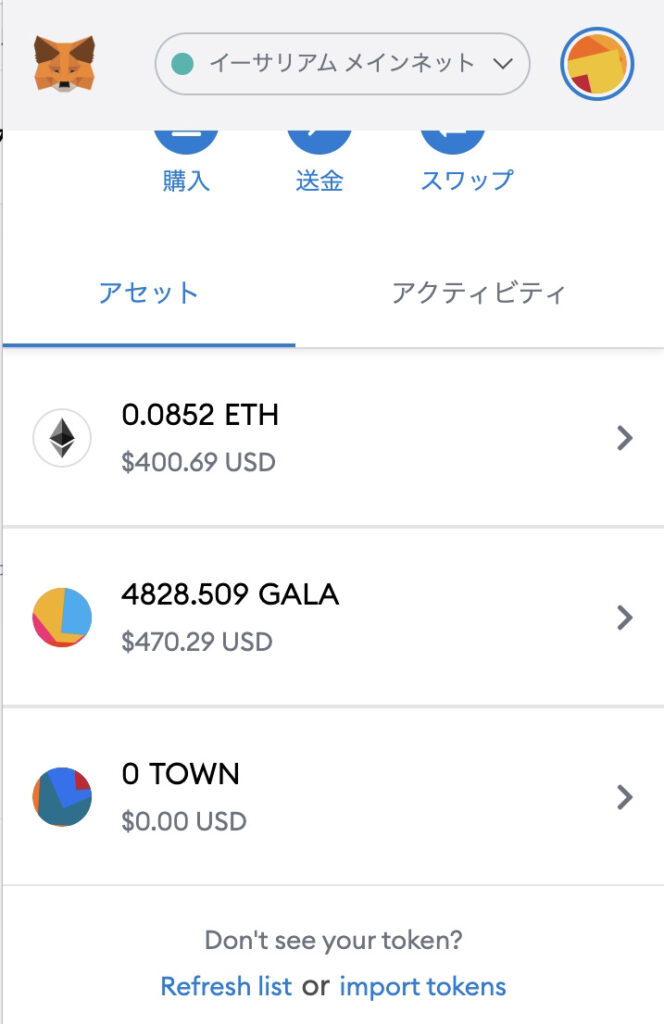Click the import tokens link
Screen dimensions: 664x1024
(x=422, y=986)
